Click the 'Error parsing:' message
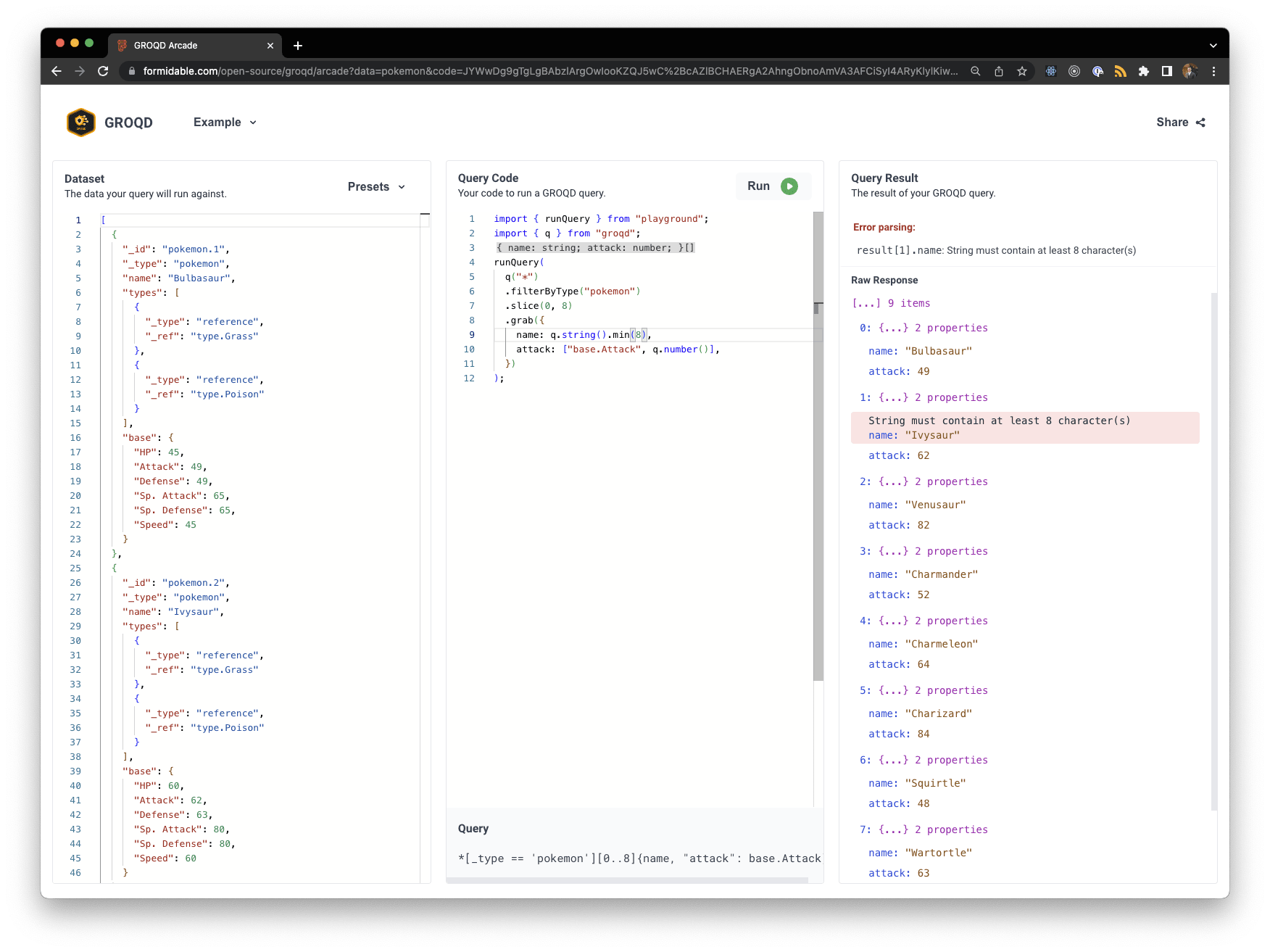This screenshot has width=1270, height=952. [884, 228]
